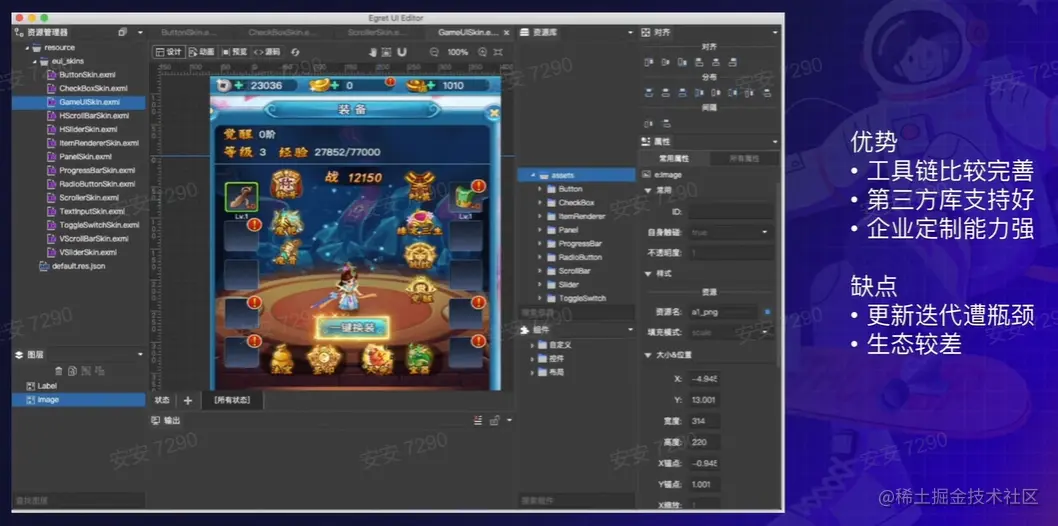Open ToggleSwitchSkin.exml file
This screenshot has height=526, width=1058.
pyautogui.click(x=99, y=225)
